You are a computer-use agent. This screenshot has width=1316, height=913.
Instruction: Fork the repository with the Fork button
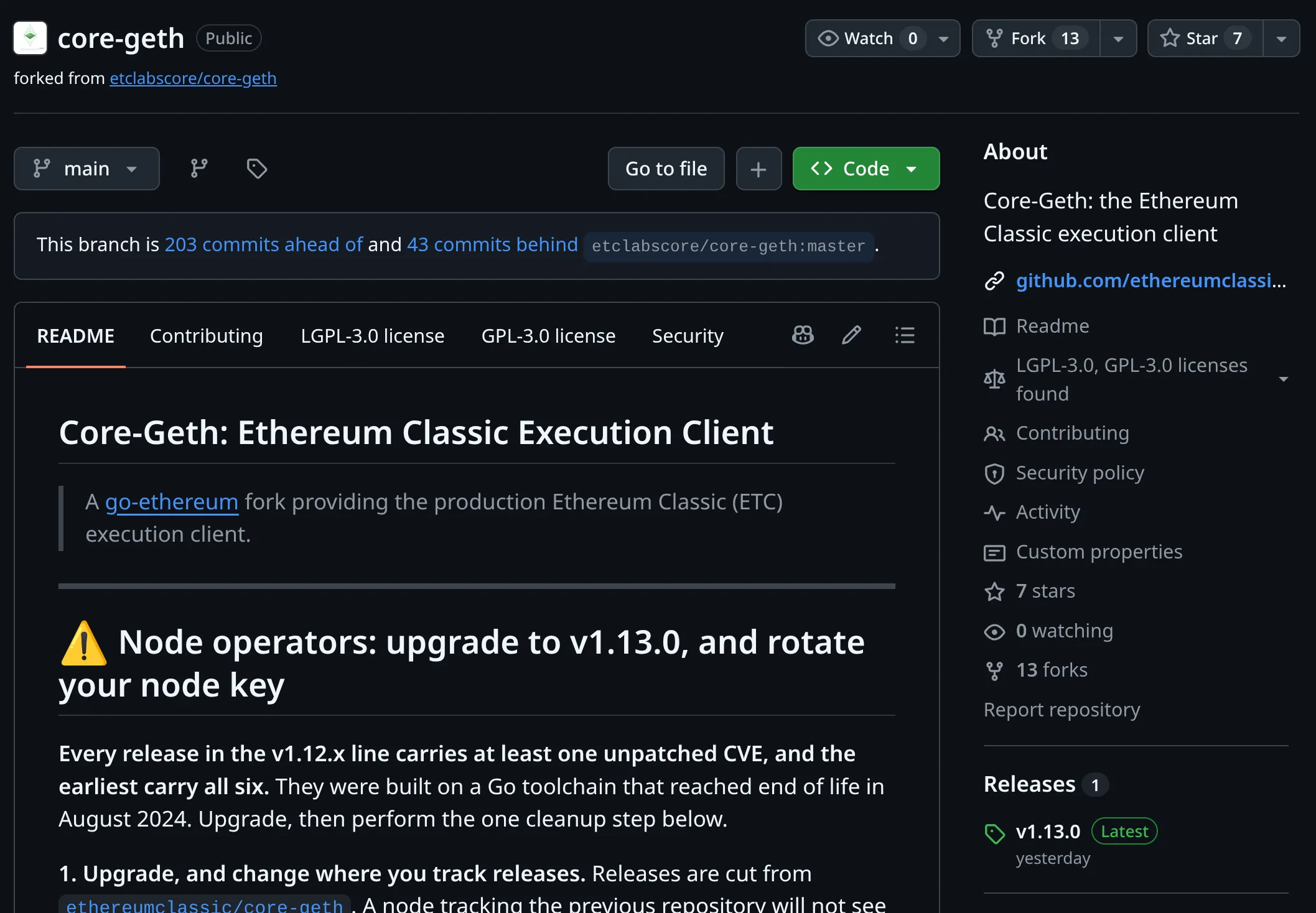click(x=1036, y=39)
